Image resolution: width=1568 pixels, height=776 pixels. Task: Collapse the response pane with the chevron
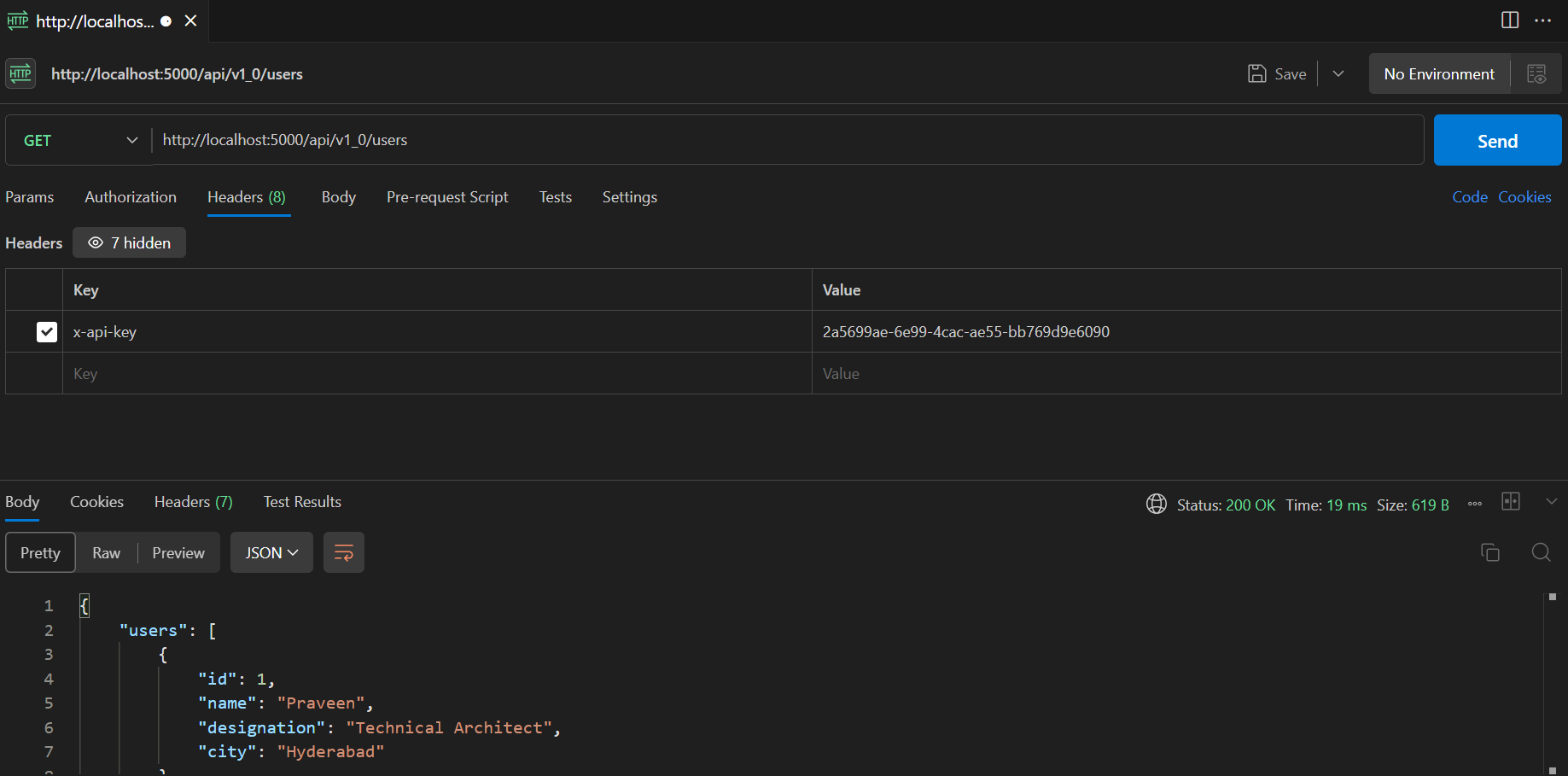coord(1552,502)
